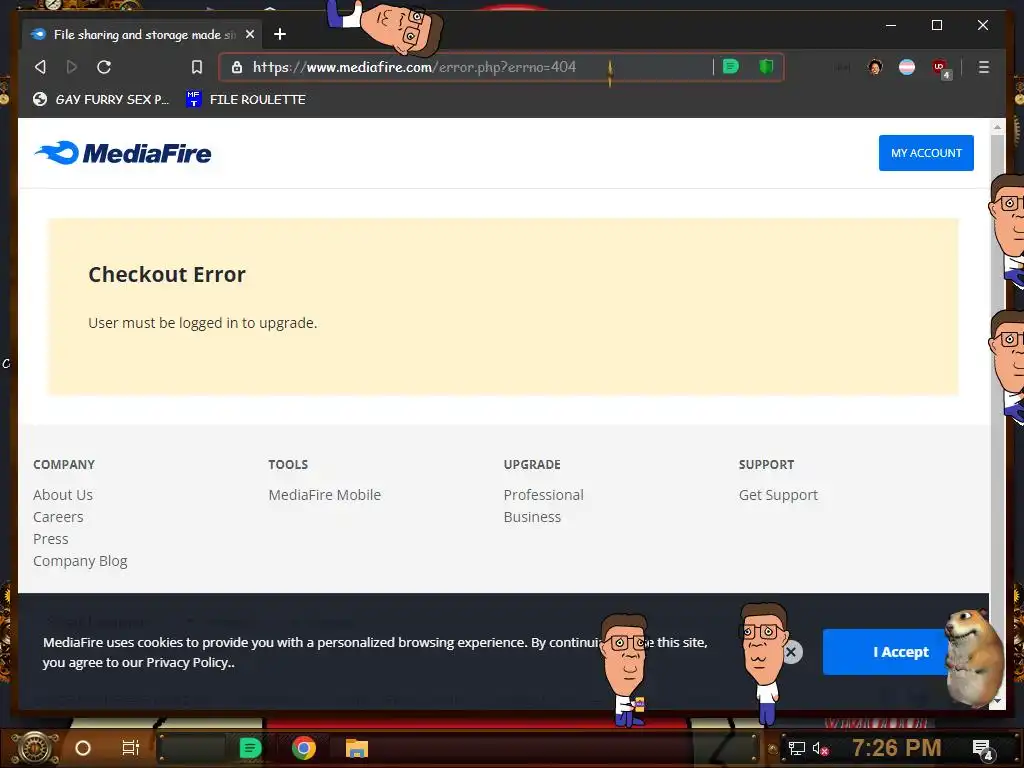Click the MediaFire logo
Screen dimensions: 1024x768
[123, 153]
